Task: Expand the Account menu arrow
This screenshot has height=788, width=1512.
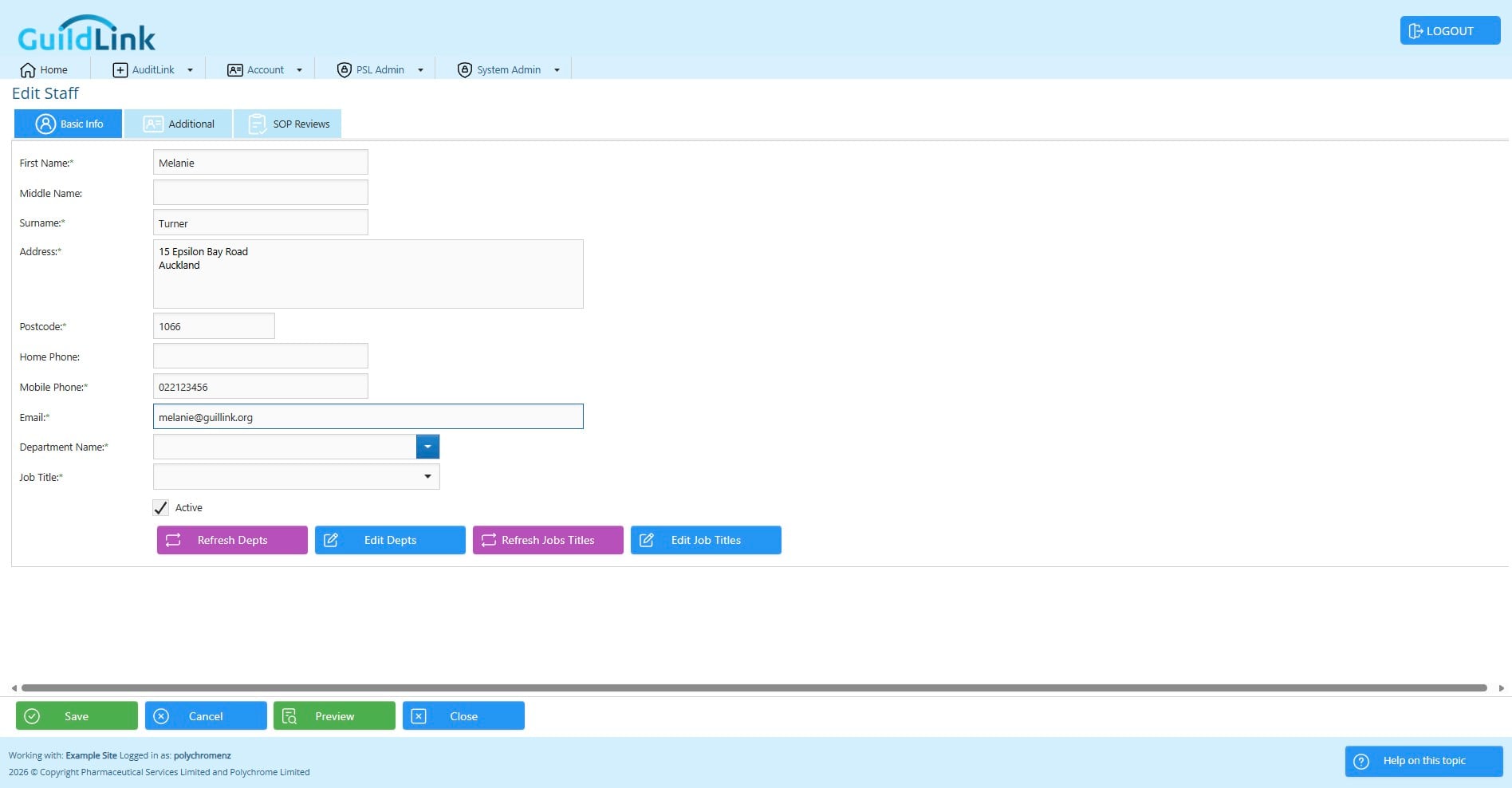Action: click(299, 70)
